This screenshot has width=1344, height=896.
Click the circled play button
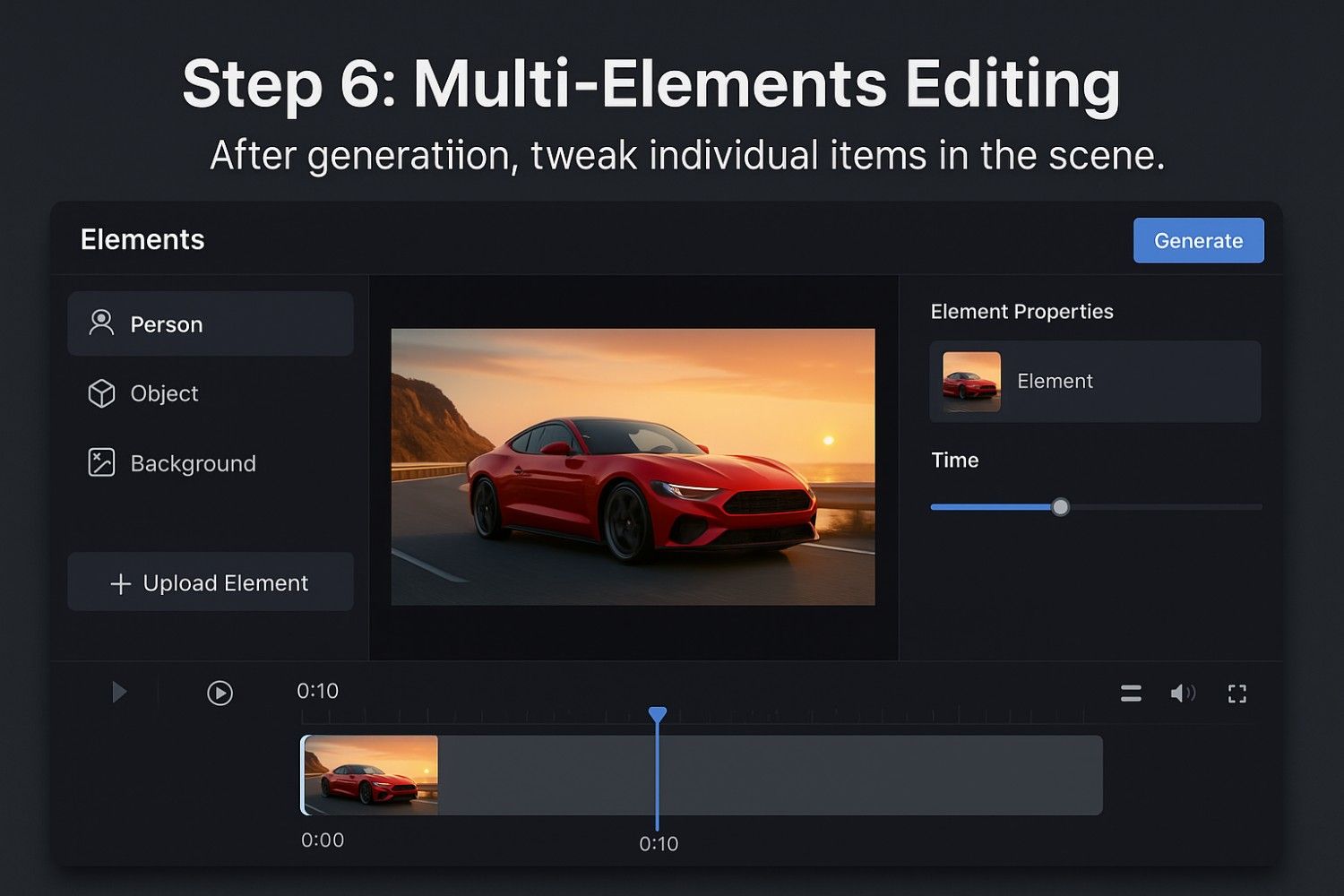pos(220,693)
